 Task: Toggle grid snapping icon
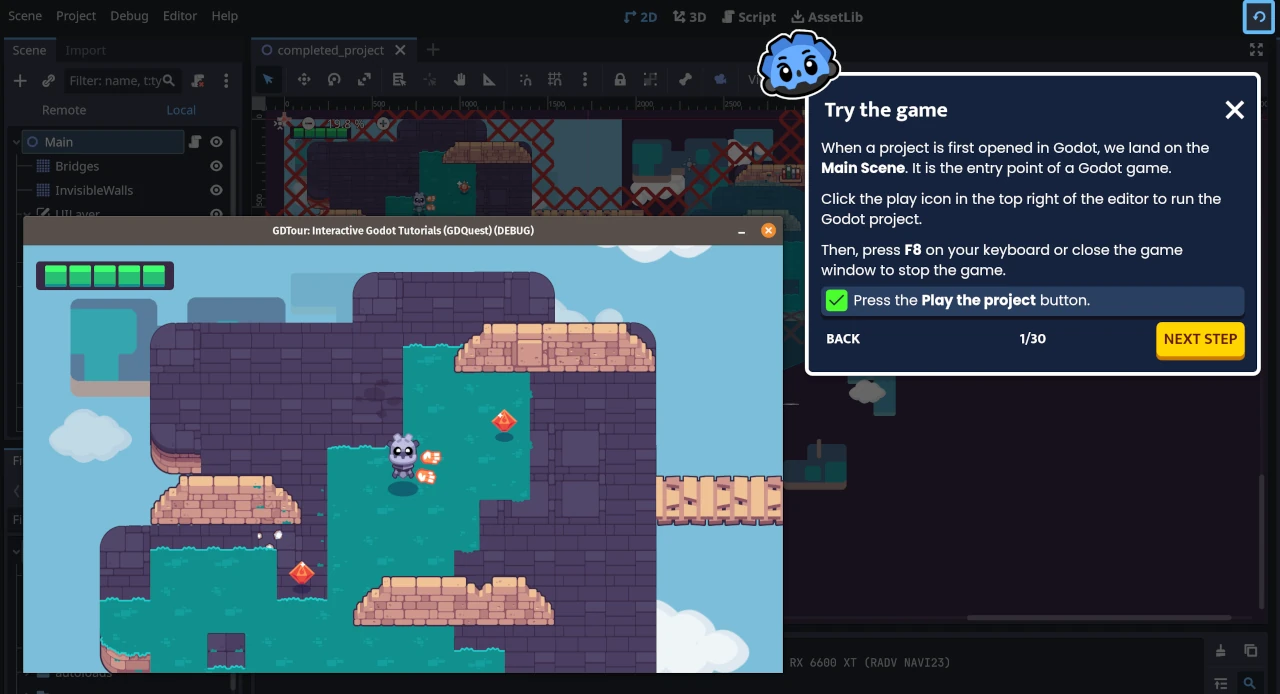click(x=555, y=80)
